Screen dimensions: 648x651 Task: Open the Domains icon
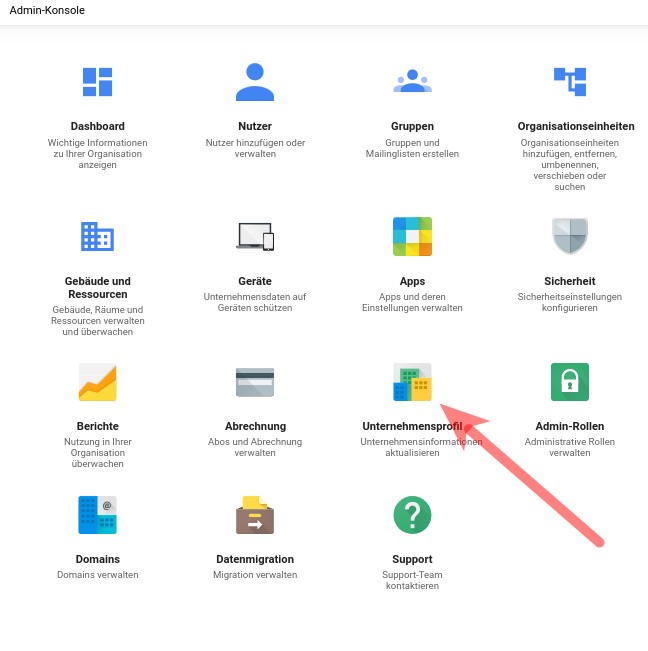click(97, 515)
